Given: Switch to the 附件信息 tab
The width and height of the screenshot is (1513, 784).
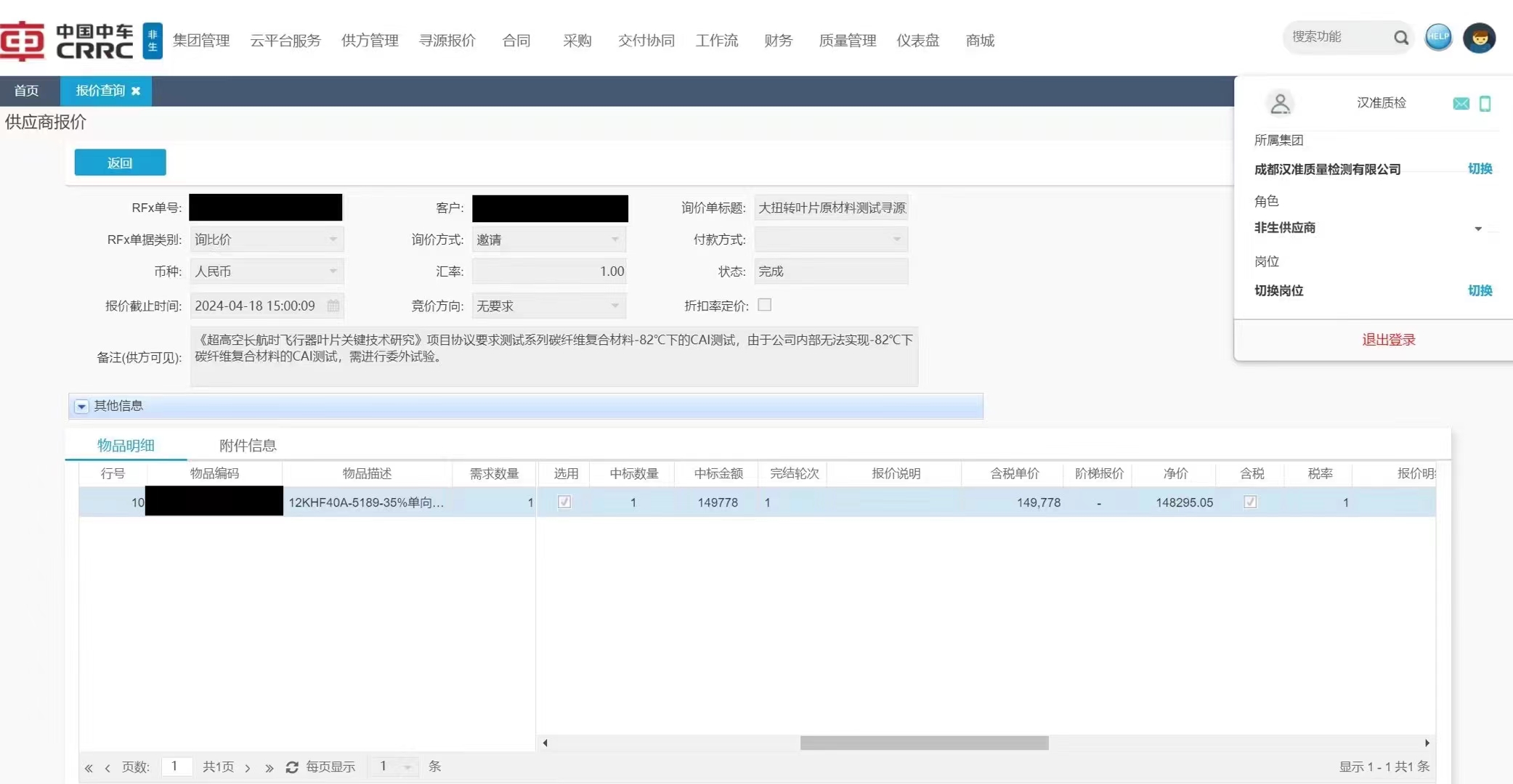Looking at the screenshot, I should (248, 446).
